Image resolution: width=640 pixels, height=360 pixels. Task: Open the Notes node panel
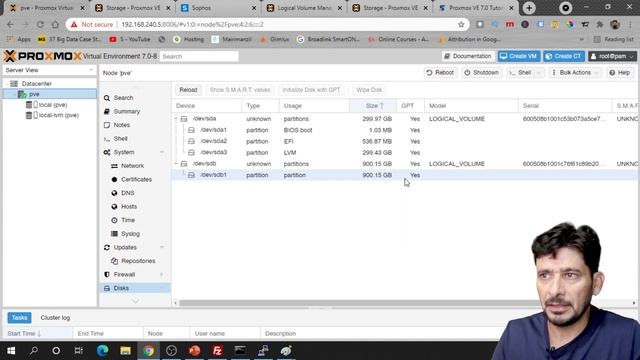[122, 125]
